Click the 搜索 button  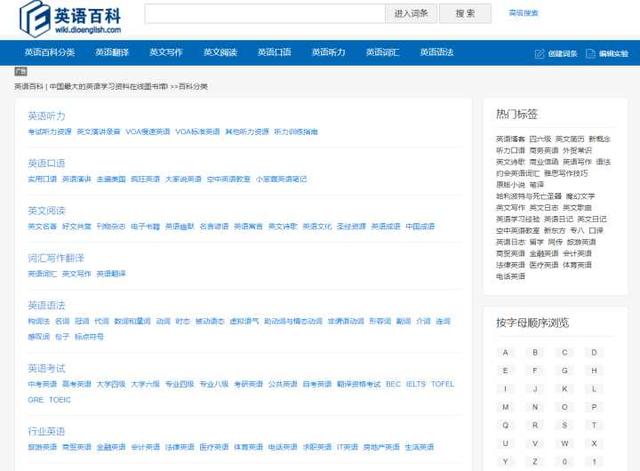coord(465,13)
